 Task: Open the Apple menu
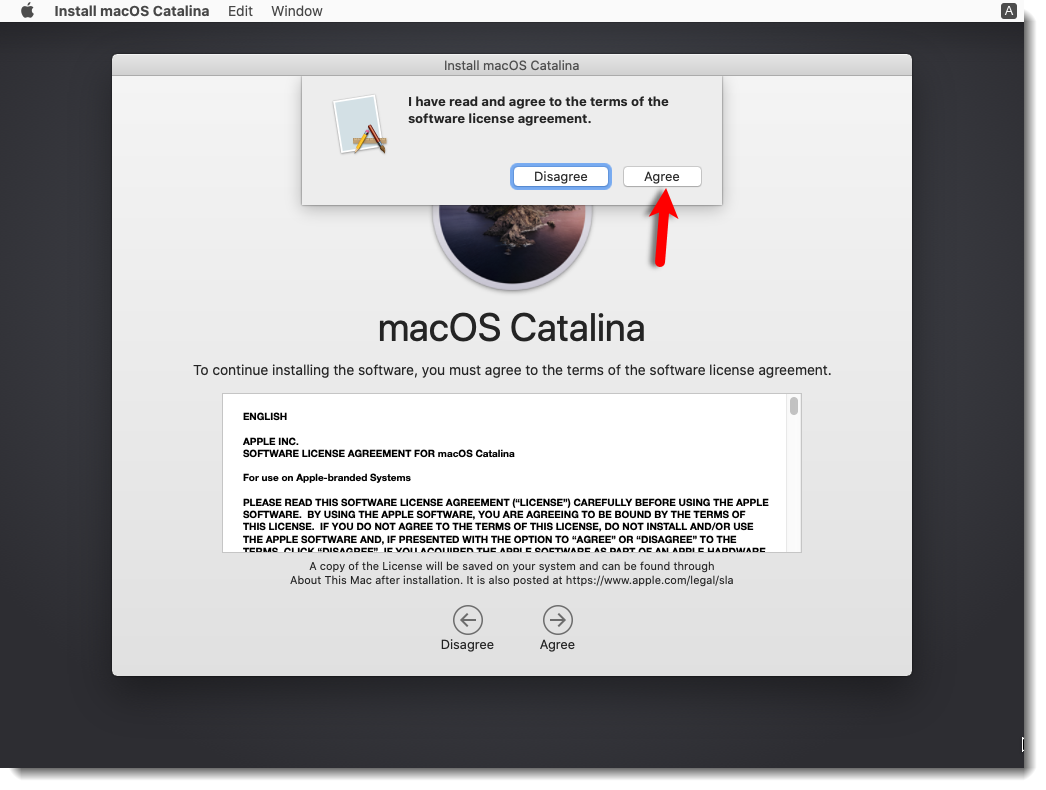[x=27, y=11]
